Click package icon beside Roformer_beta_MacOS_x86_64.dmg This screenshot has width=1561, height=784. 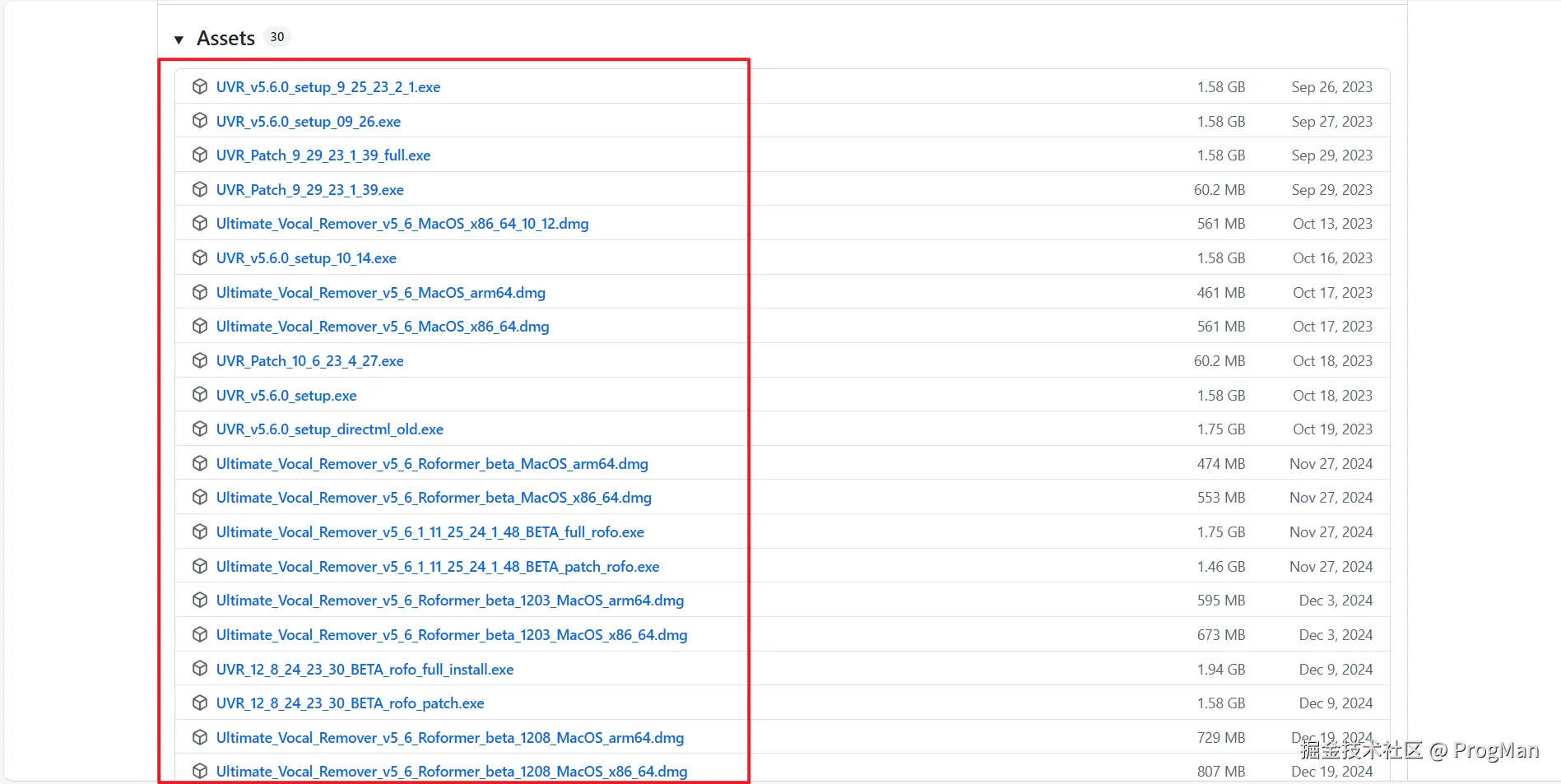(200, 497)
